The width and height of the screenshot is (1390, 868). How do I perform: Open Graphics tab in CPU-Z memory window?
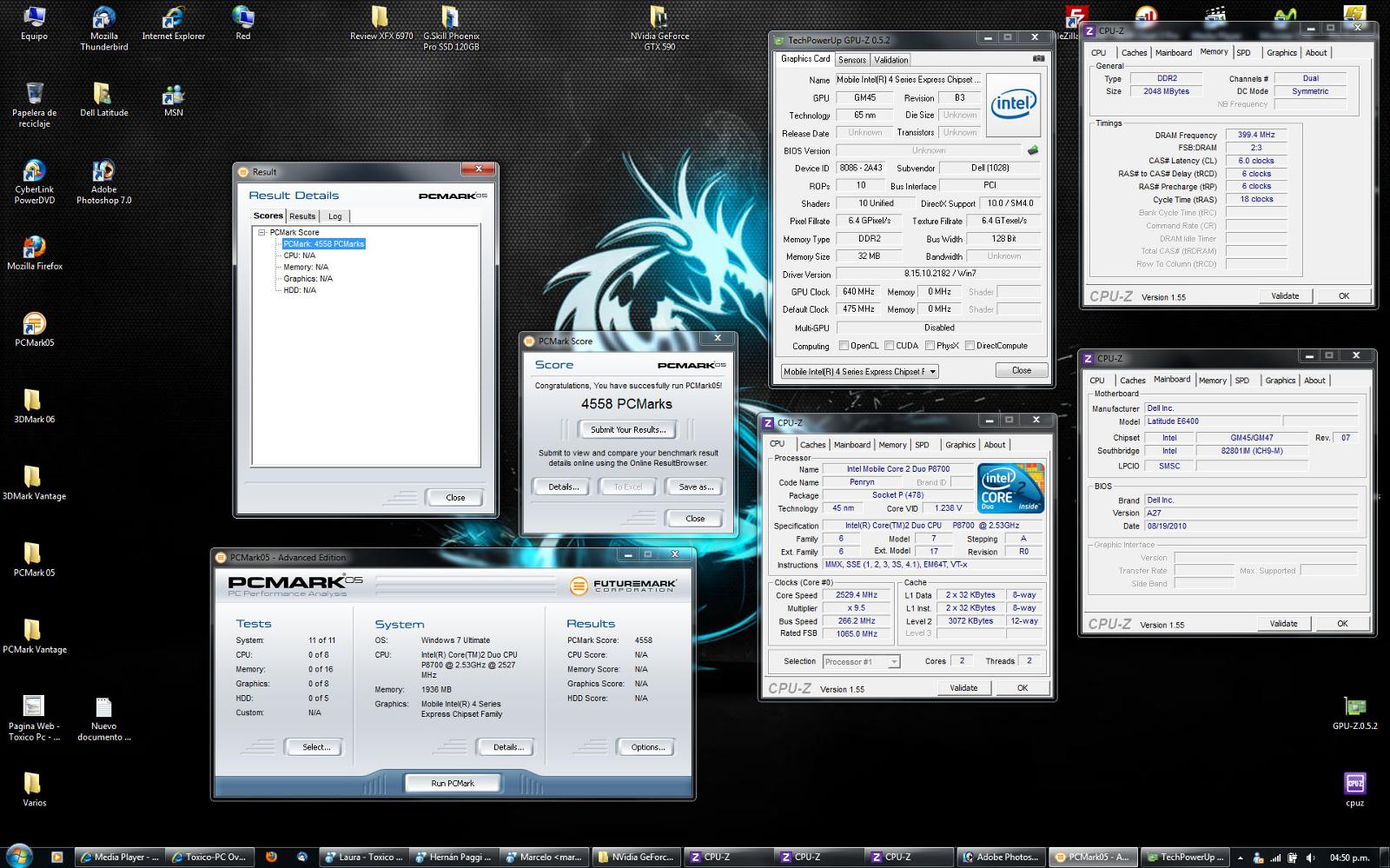[x=1281, y=53]
